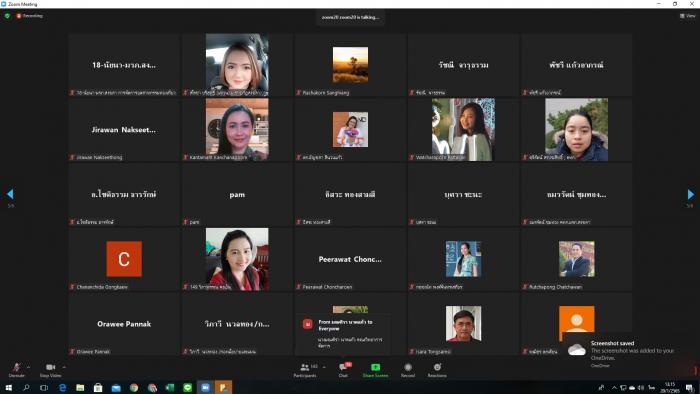Open Task View on the taskbar

[x=44, y=388]
